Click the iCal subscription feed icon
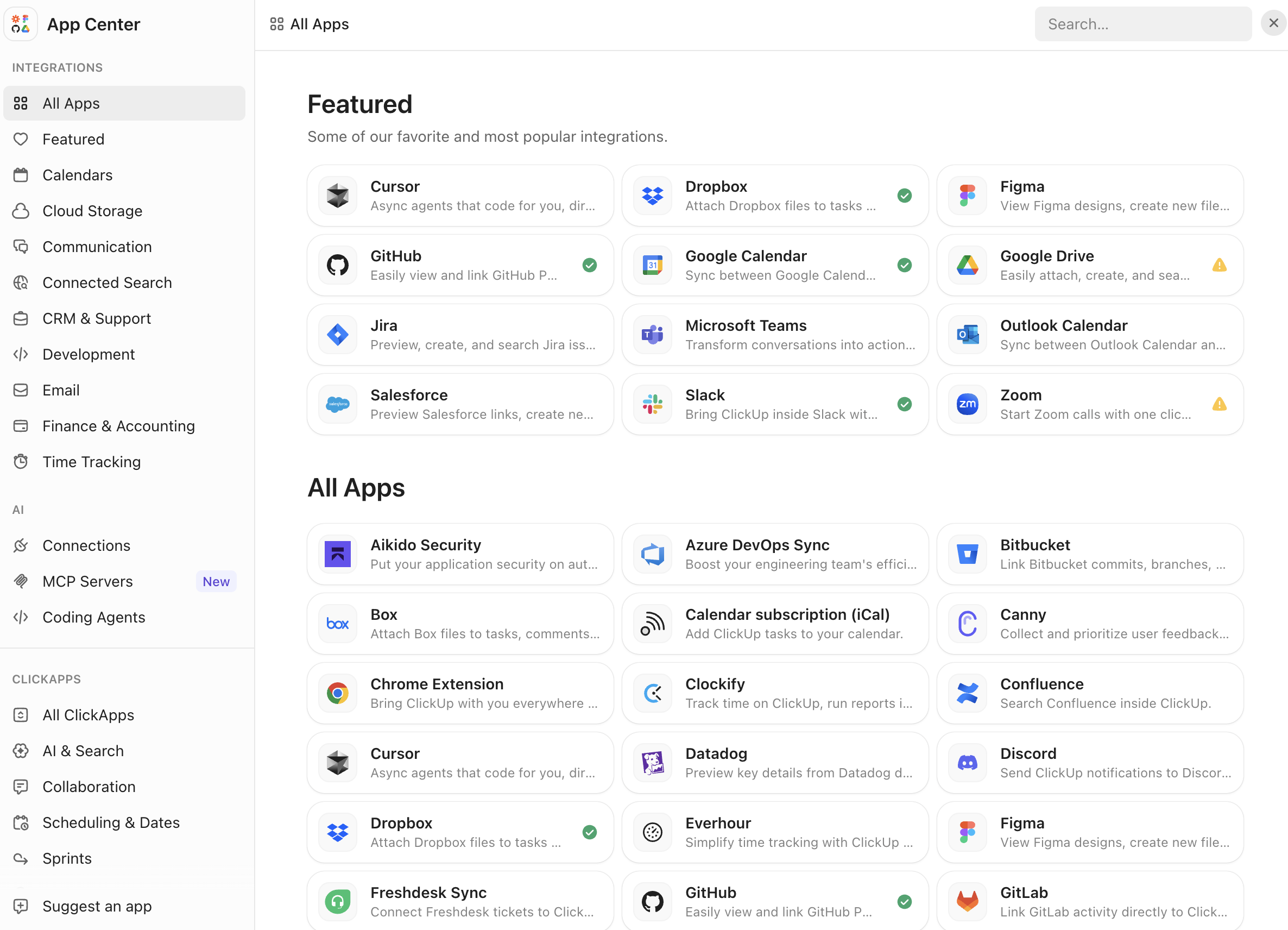Screen dimensions: 1288x930 coord(653,624)
